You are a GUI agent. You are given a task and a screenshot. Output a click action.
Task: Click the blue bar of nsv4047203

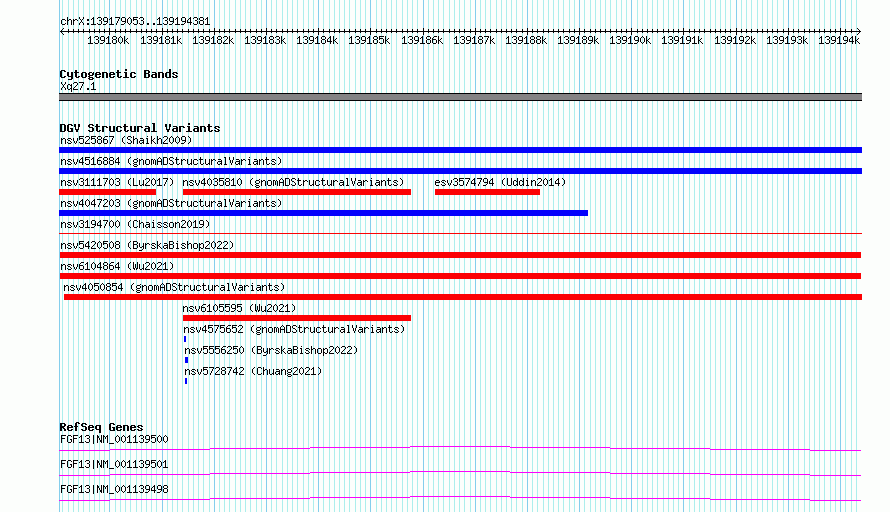click(x=324, y=213)
